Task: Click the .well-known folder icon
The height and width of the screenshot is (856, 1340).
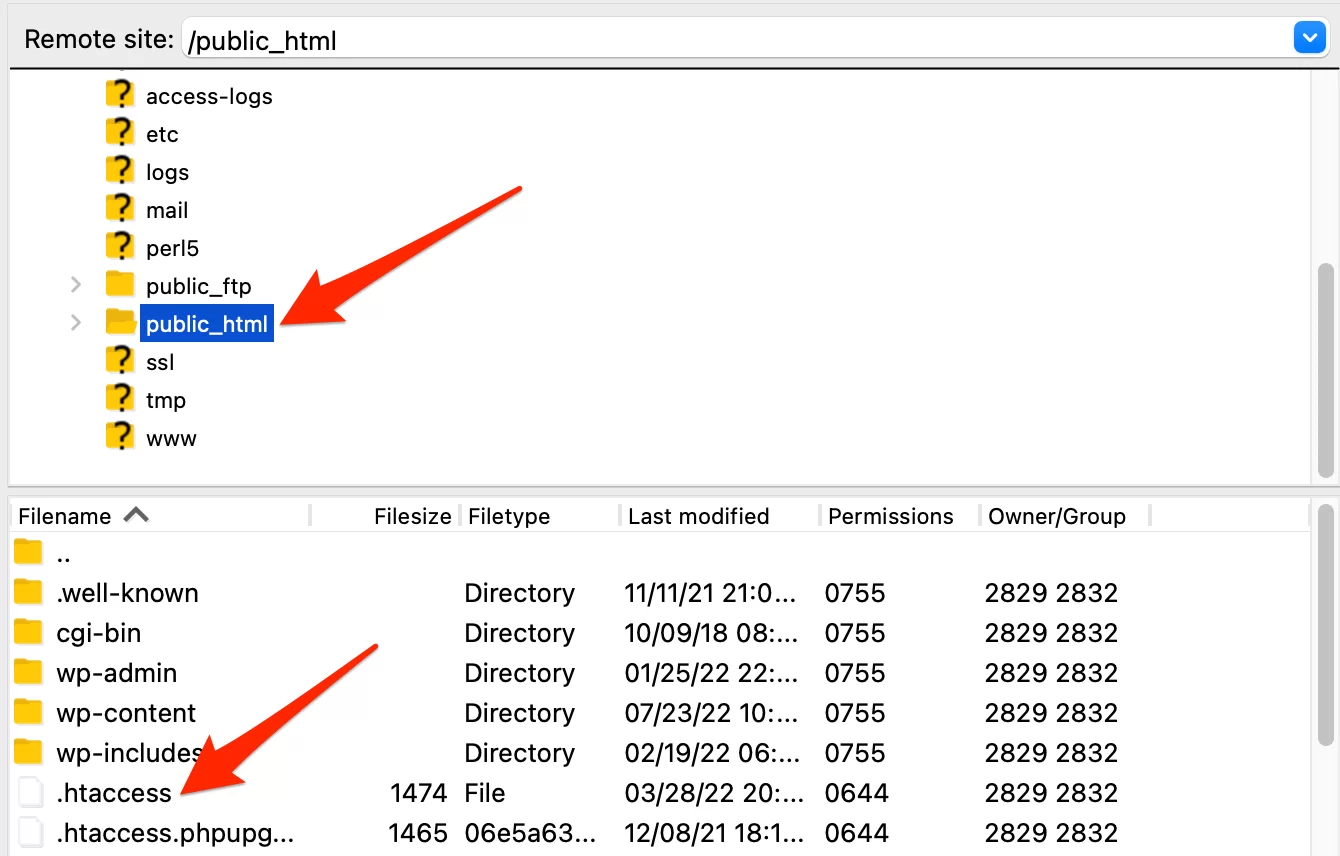Action: click(29, 592)
